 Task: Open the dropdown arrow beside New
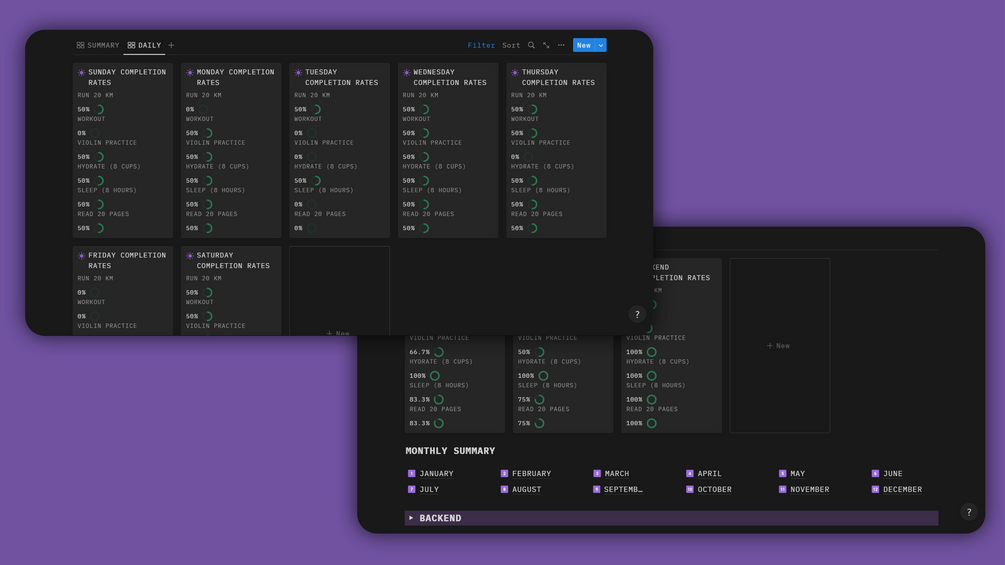tap(601, 45)
